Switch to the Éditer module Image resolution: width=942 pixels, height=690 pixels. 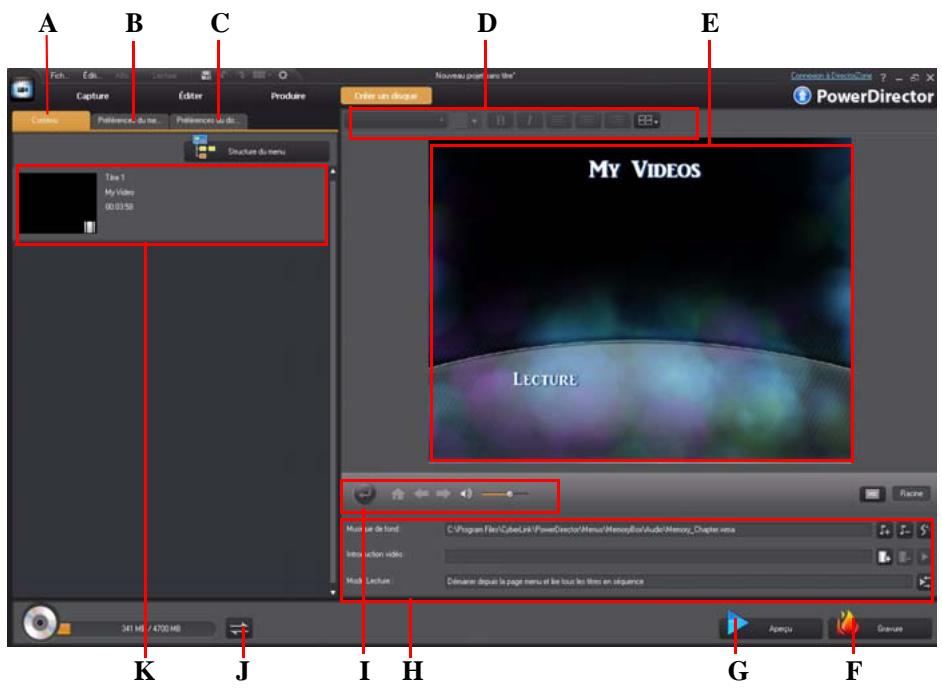coord(190,96)
